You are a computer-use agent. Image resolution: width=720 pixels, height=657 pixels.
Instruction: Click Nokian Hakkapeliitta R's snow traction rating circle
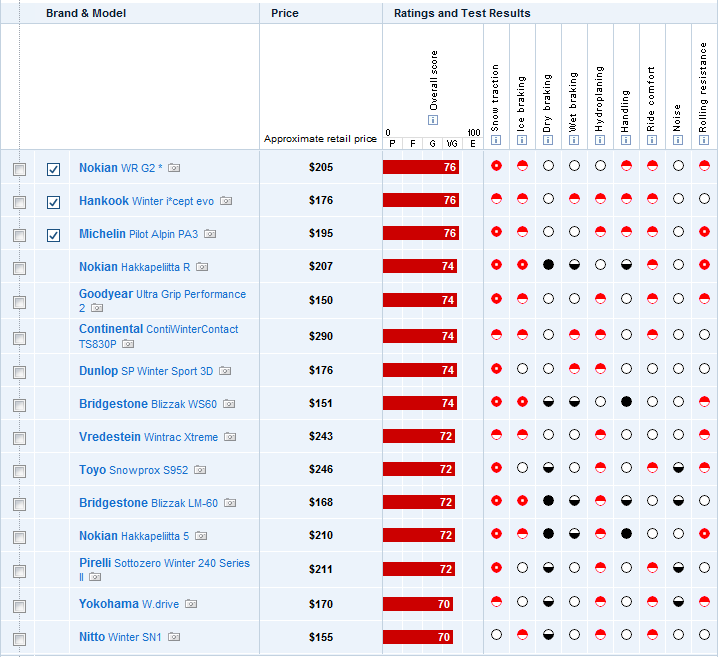coord(496,266)
